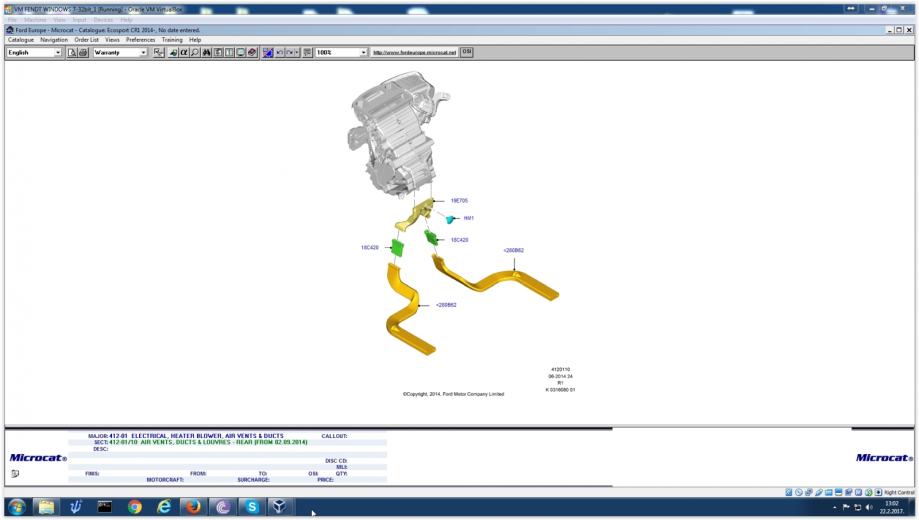Open the command prompt taskbar icon
This screenshot has width=919, height=520.
105,507
